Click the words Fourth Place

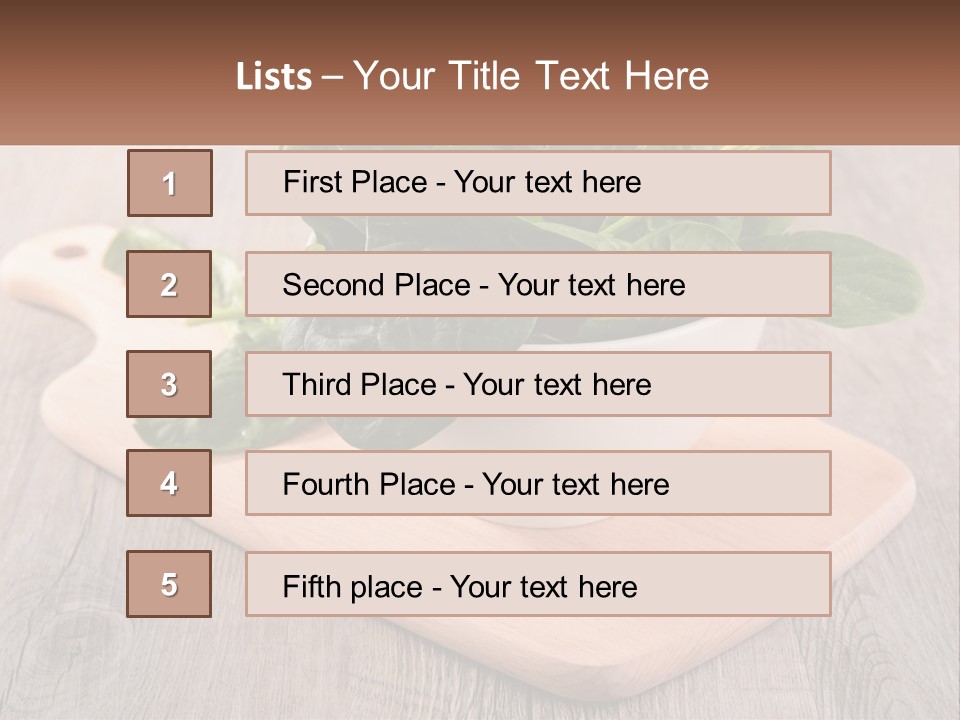pyautogui.click(x=369, y=484)
